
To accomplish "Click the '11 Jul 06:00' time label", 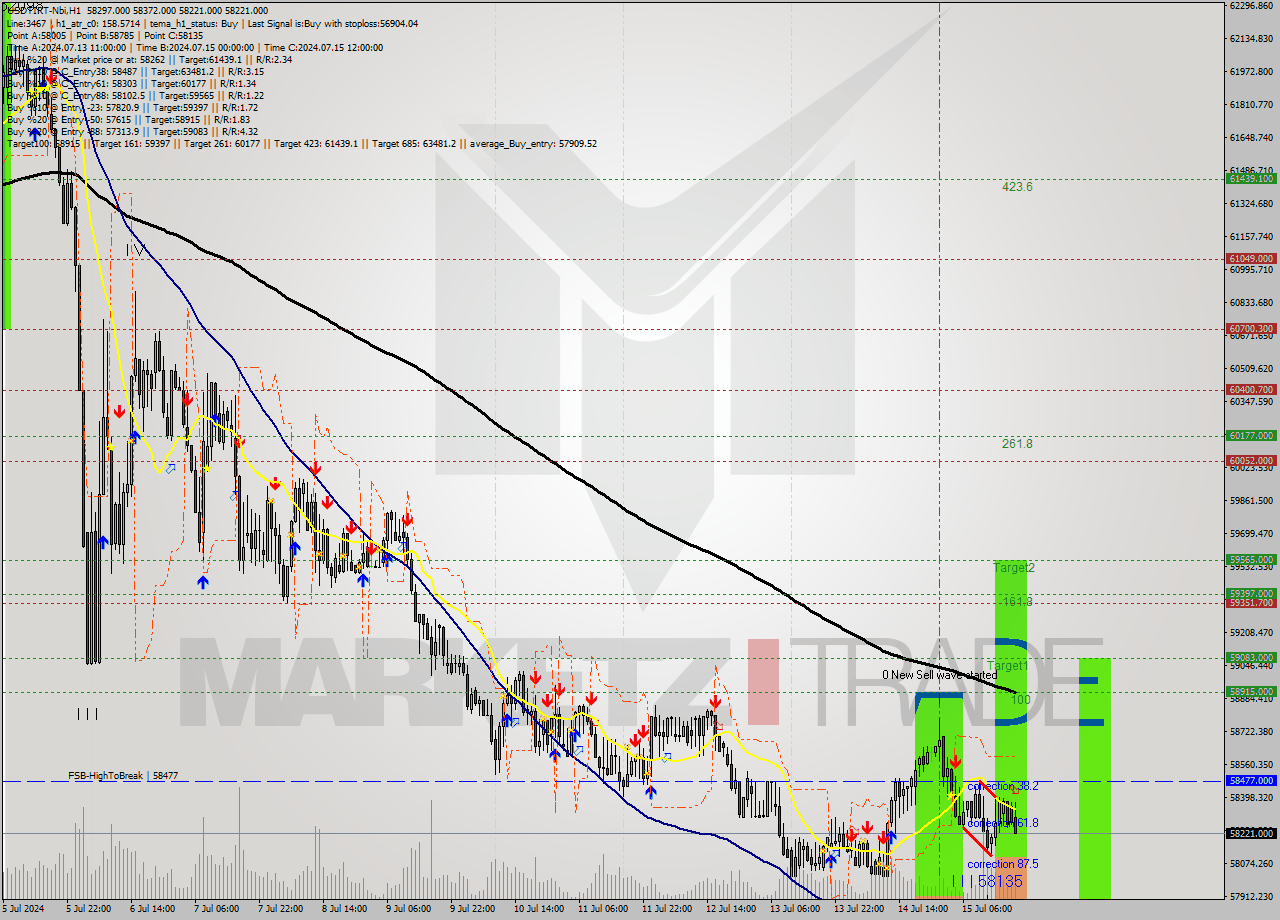I will [x=603, y=909].
